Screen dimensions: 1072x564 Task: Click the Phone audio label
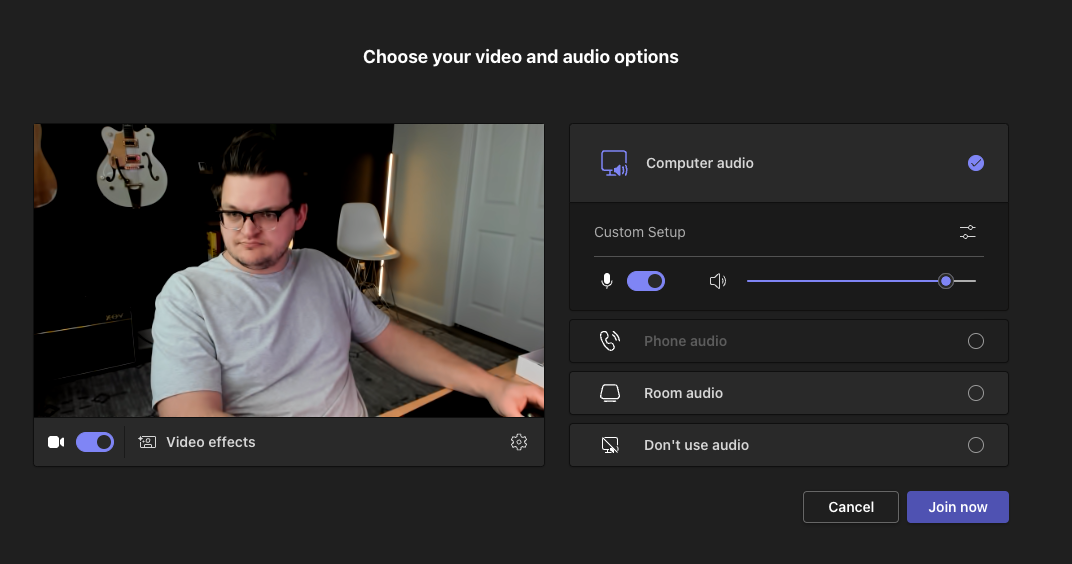[x=685, y=341]
